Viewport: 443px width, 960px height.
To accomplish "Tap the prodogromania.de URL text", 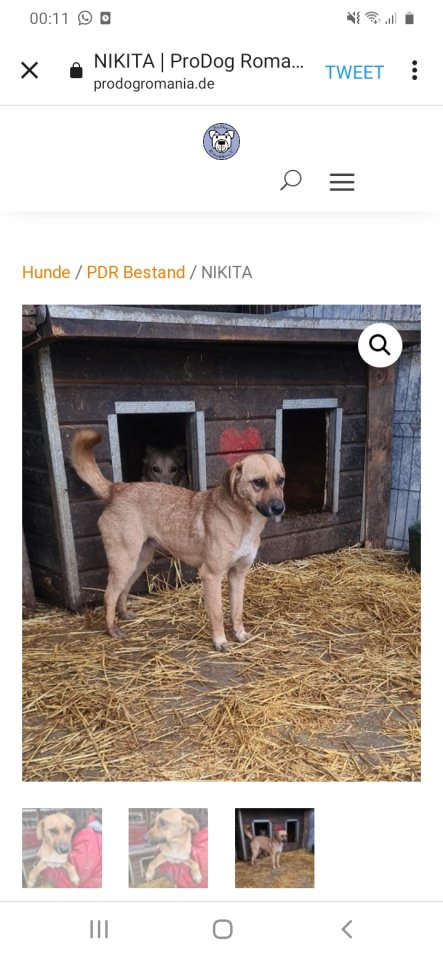I will (154, 84).
